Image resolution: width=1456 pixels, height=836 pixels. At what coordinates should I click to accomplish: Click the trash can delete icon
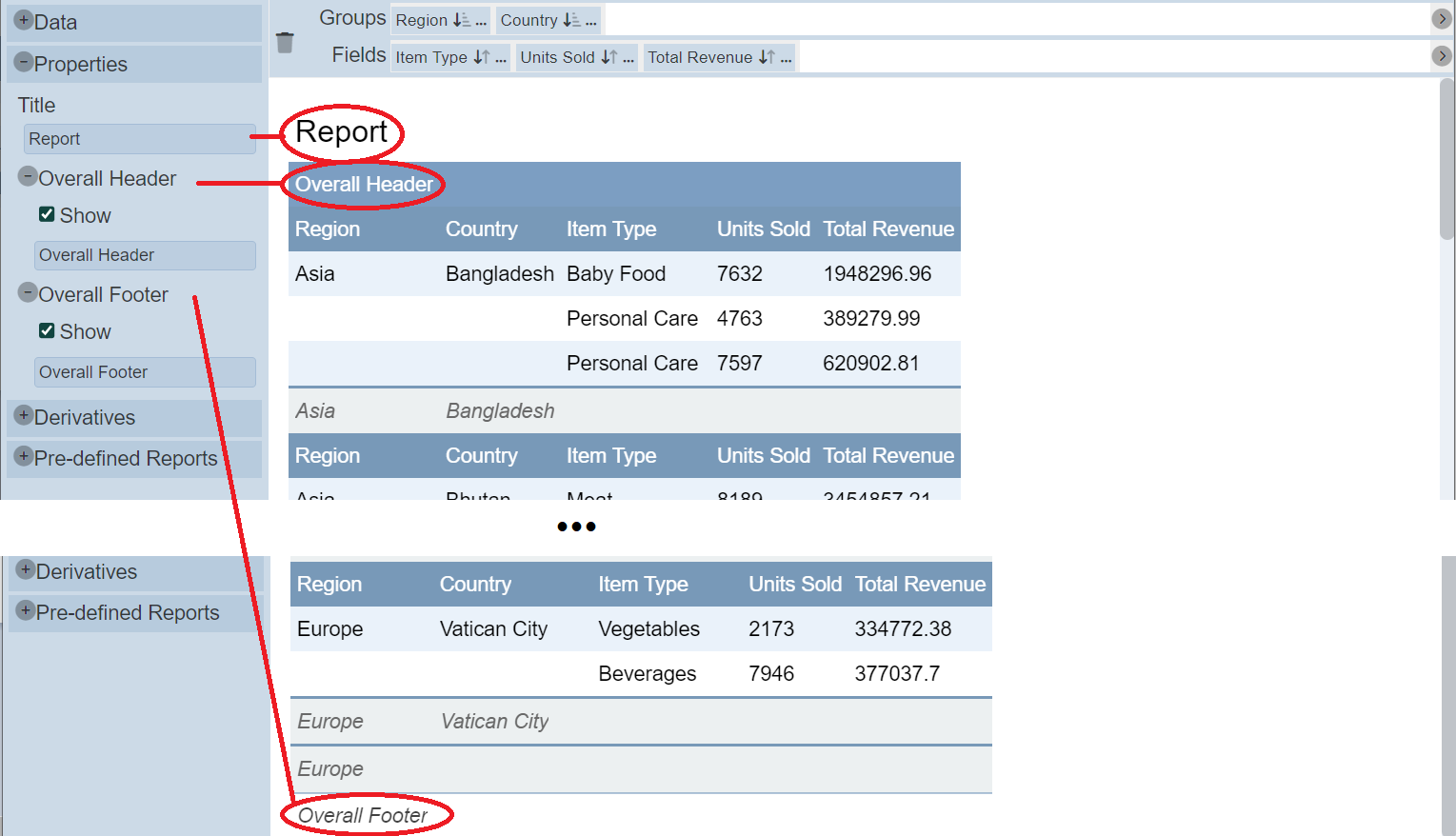[x=285, y=42]
